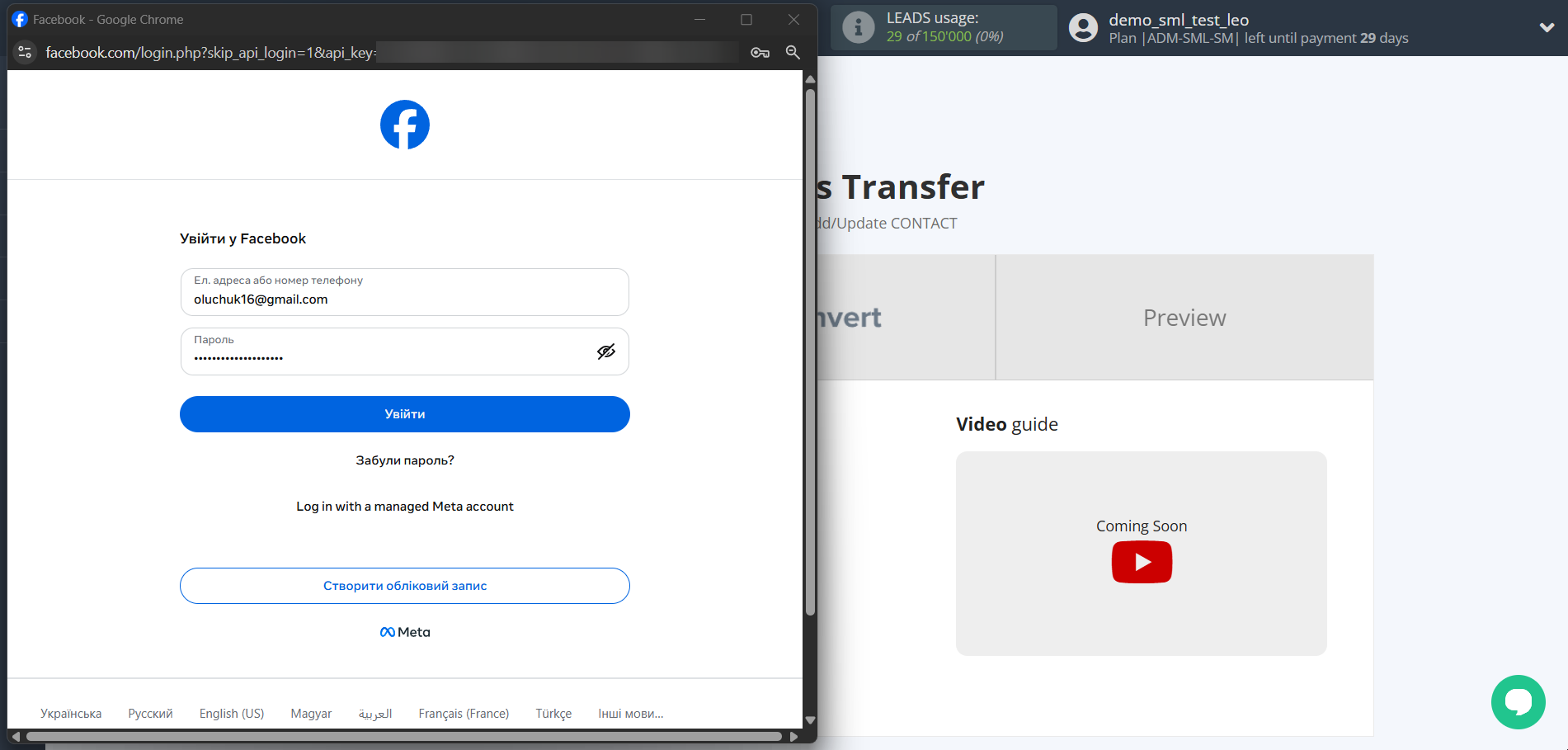Click the Увійти login button

[405, 414]
